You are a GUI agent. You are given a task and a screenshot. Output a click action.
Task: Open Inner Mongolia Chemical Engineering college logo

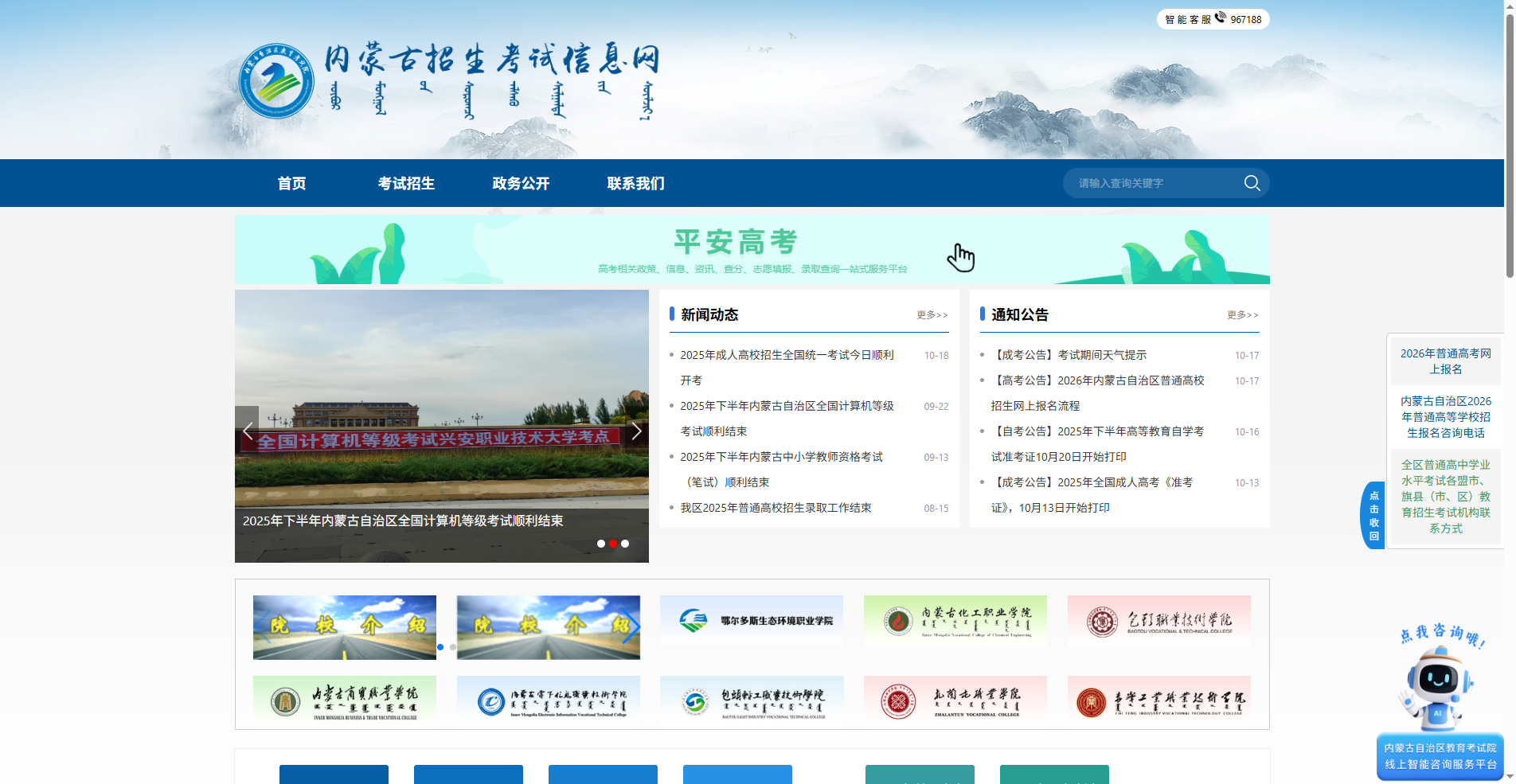click(x=955, y=621)
